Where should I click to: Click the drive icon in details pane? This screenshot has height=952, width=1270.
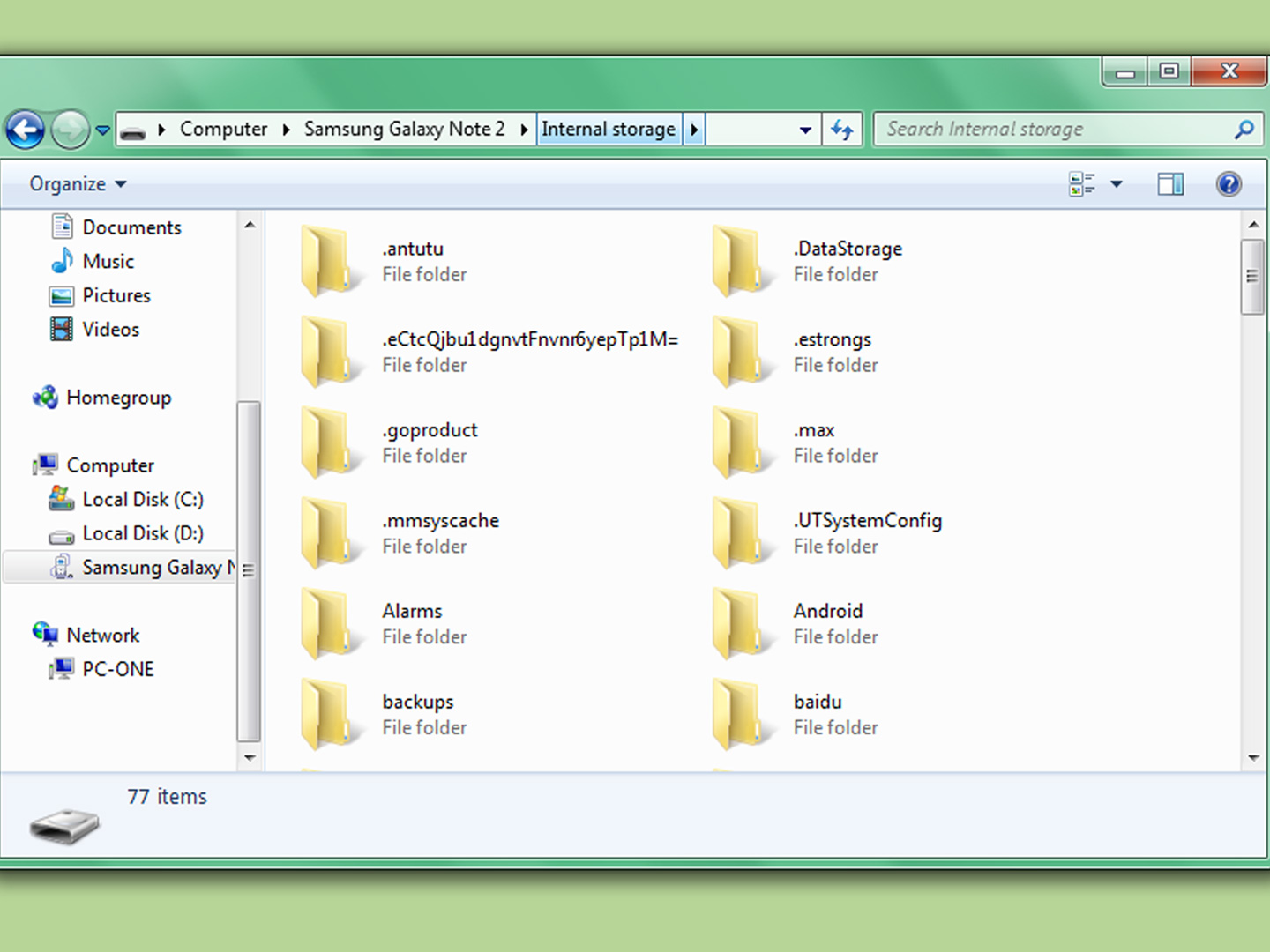click(x=64, y=825)
